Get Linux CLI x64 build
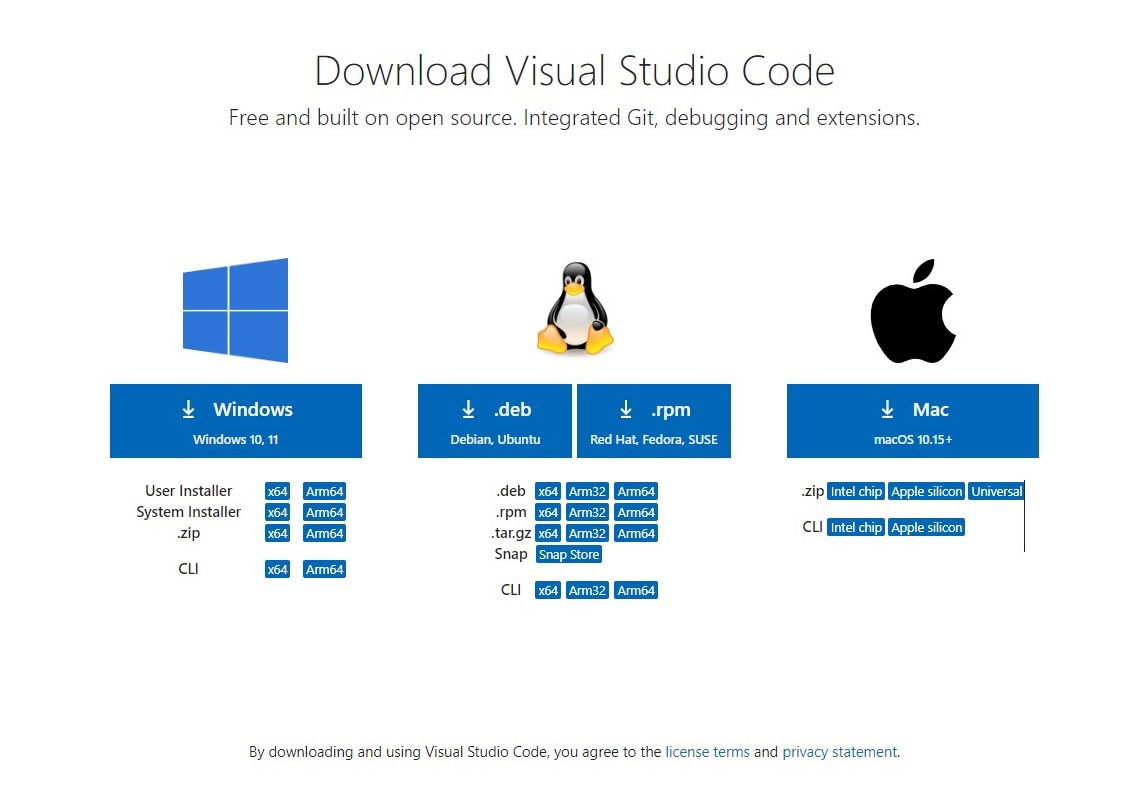Image resolution: width=1143 pixels, height=791 pixels. tap(547, 591)
